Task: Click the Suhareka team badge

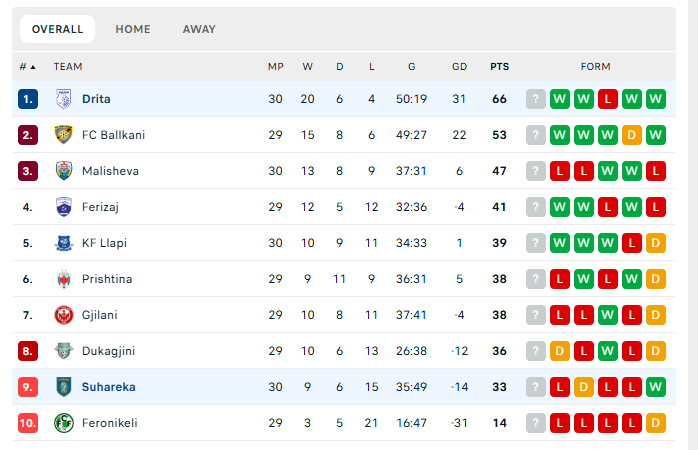Action: click(x=64, y=387)
